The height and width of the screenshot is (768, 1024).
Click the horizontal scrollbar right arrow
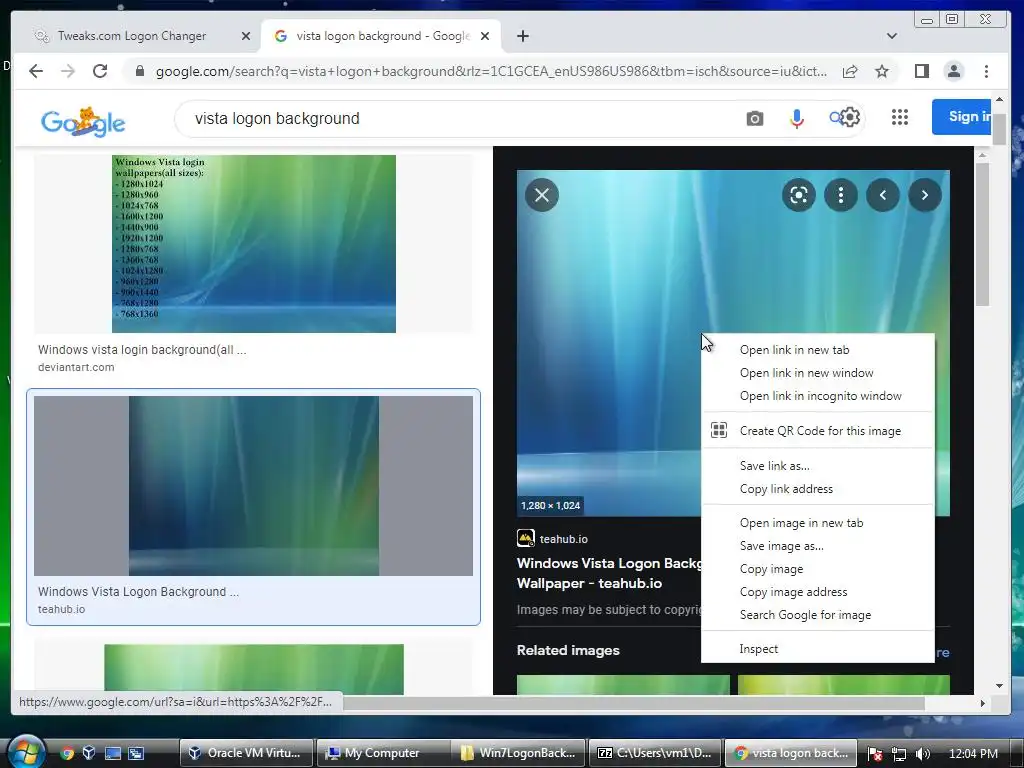tap(982, 703)
